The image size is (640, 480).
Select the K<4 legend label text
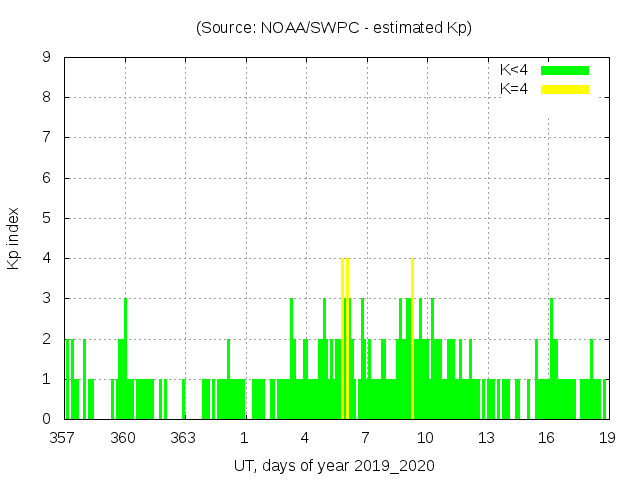pyautogui.click(x=514, y=70)
